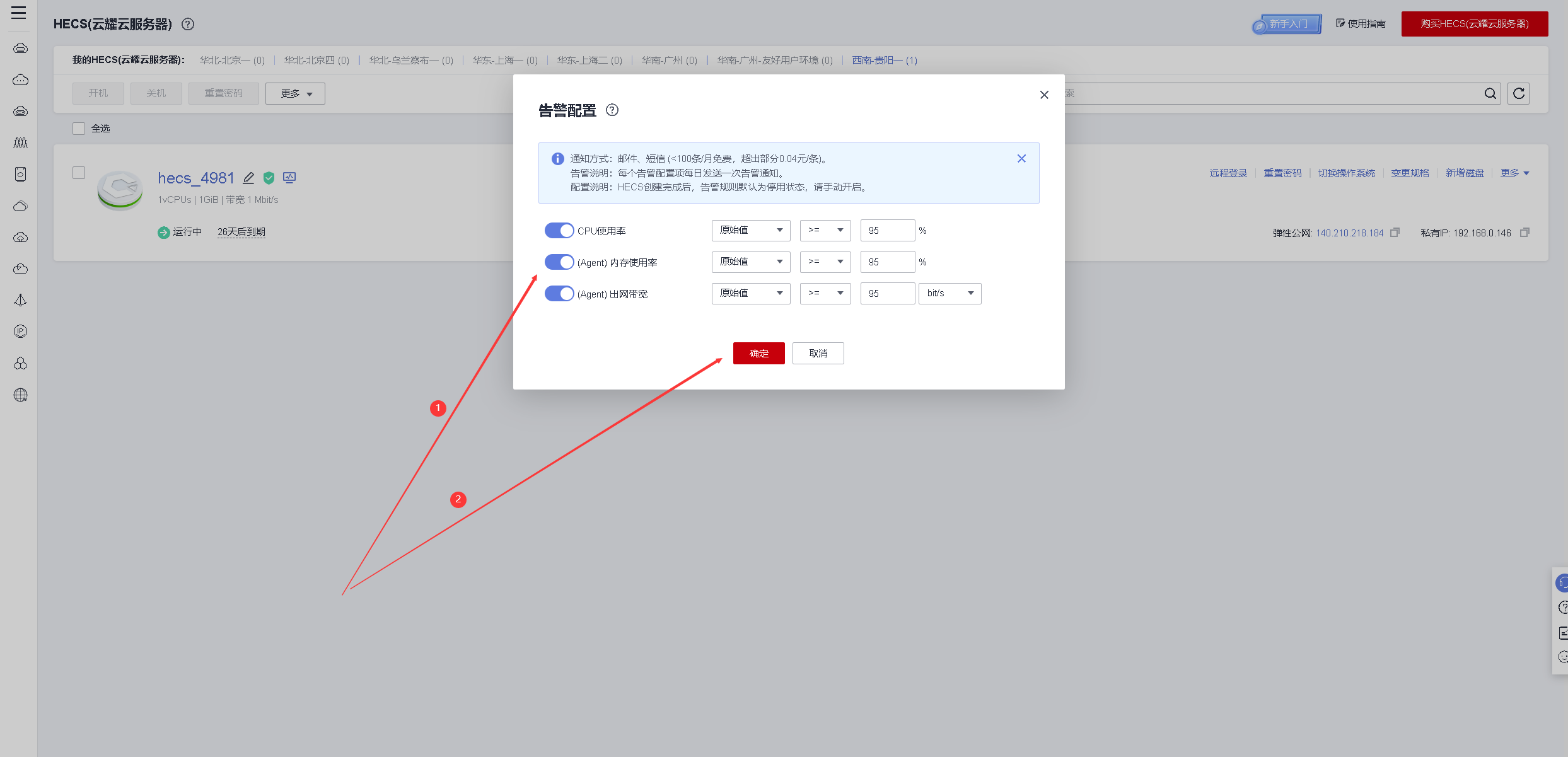Click the edit pencil icon next to hecs_4981
This screenshot has width=1568, height=757.
249,178
